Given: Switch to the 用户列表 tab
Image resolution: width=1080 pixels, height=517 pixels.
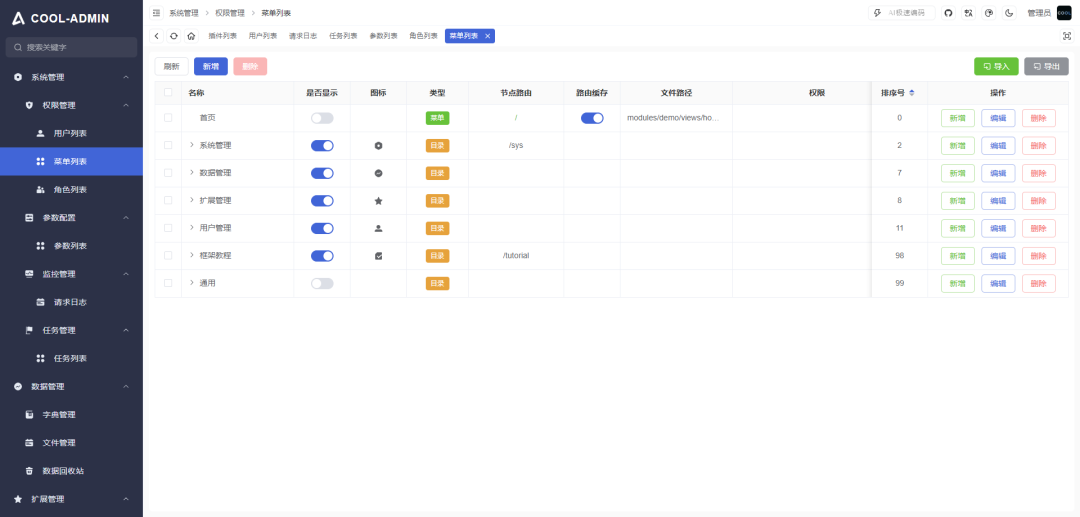Looking at the screenshot, I should point(263,36).
